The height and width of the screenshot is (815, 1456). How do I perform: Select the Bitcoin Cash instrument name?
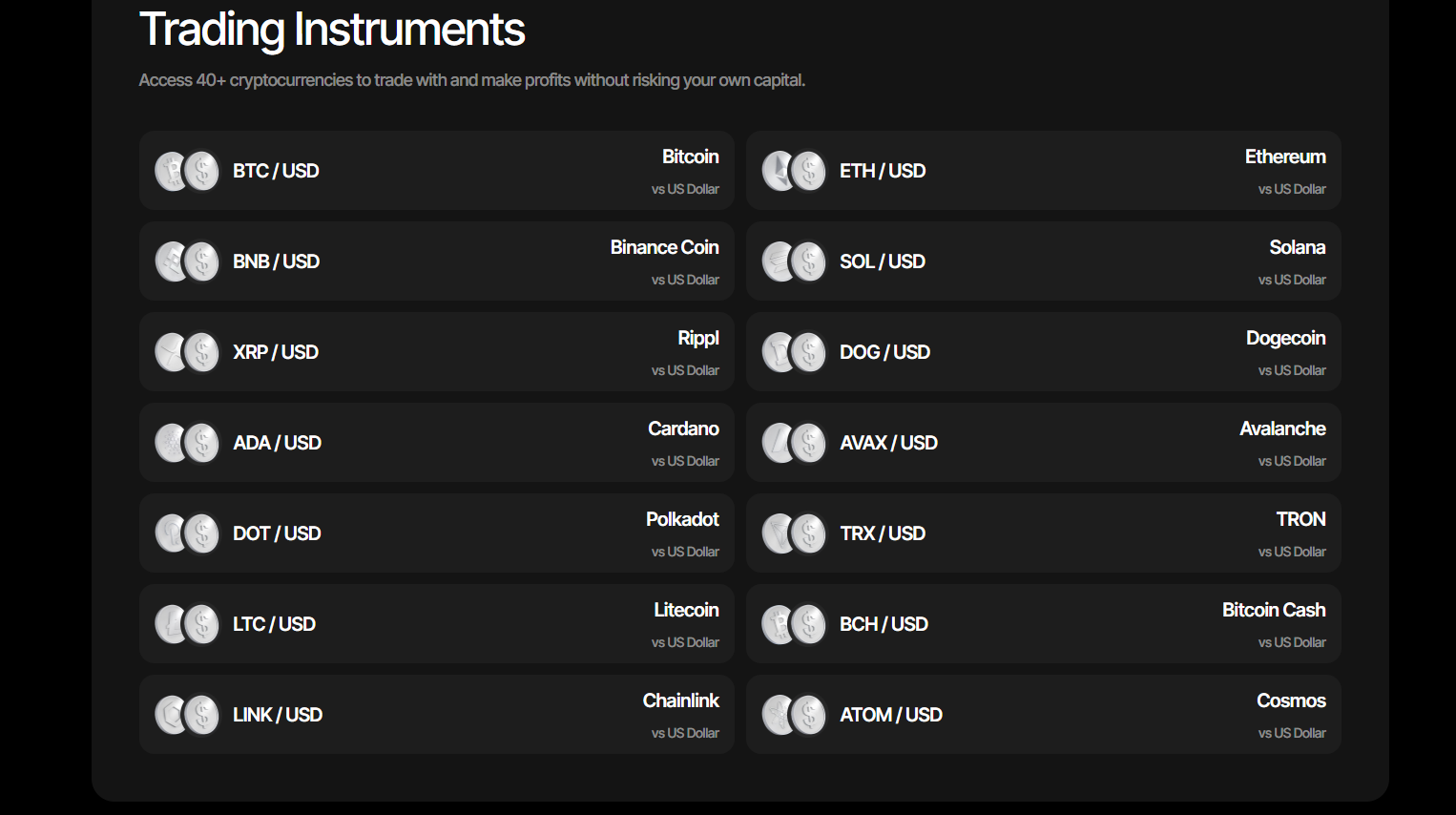[1273, 610]
